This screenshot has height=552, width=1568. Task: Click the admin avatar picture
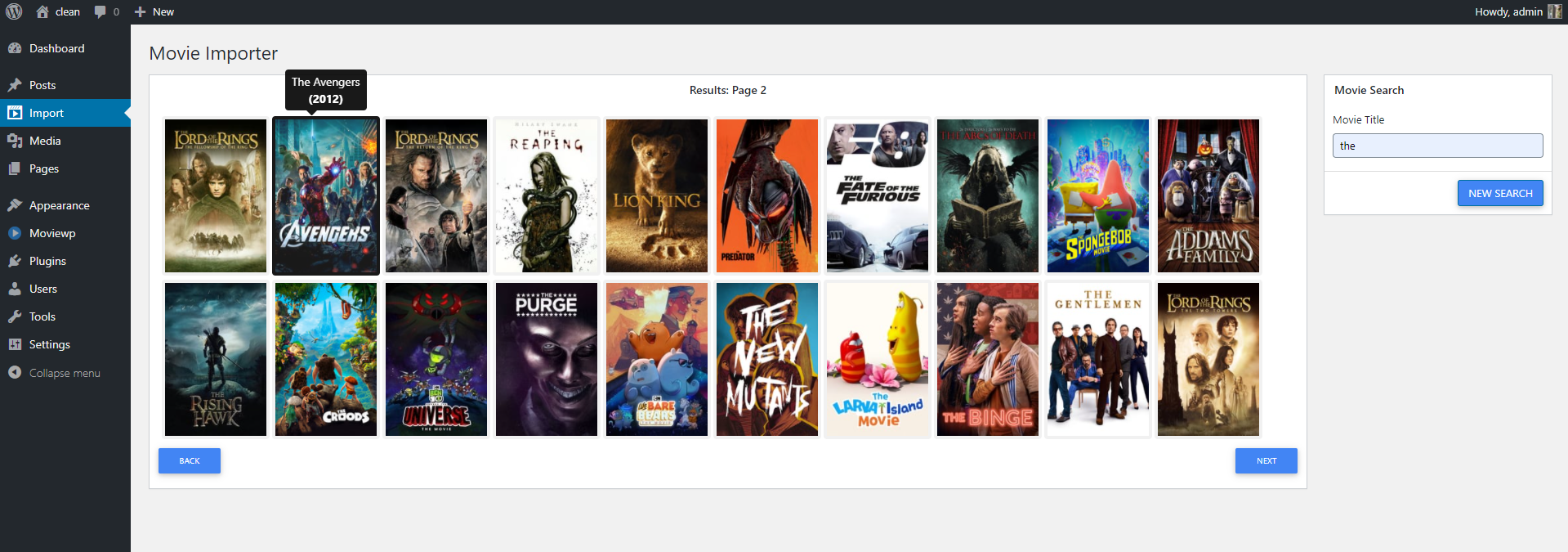pyautogui.click(x=1553, y=11)
